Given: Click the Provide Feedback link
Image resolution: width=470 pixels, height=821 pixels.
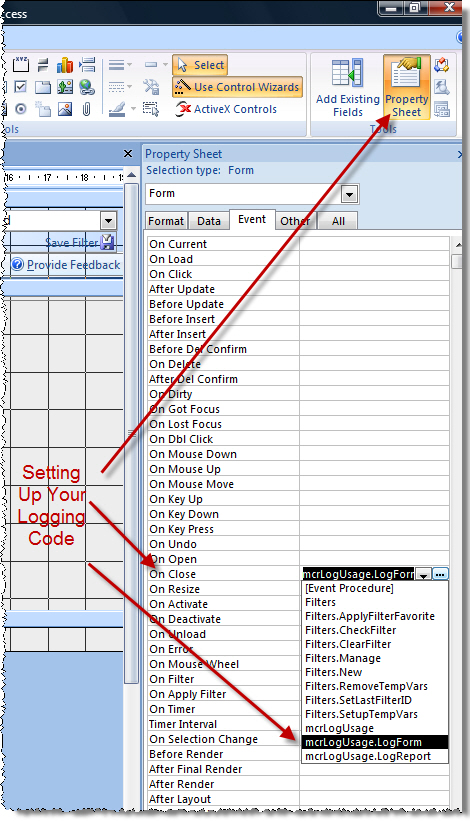Looking at the screenshot, I should [x=73, y=265].
